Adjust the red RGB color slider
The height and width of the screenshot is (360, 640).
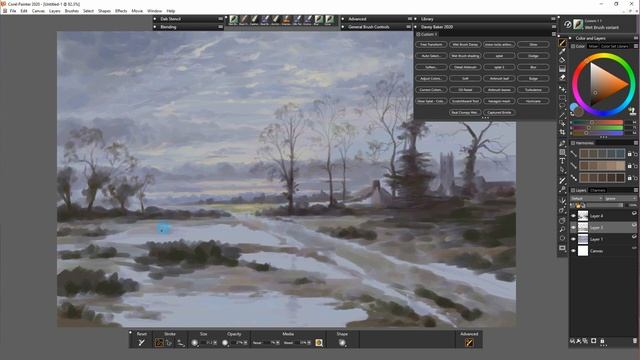(x=598, y=122)
